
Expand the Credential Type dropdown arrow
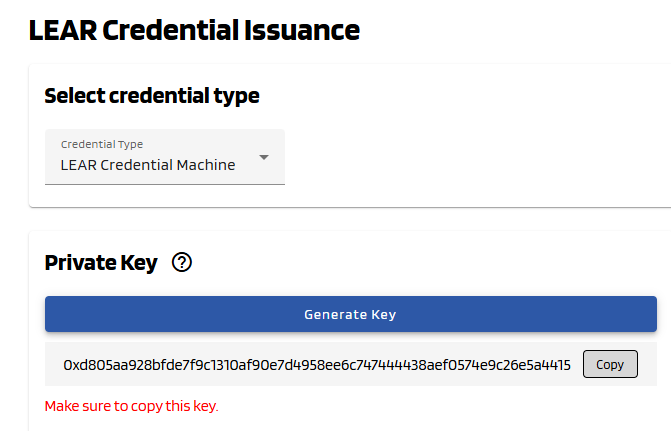(264, 157)
